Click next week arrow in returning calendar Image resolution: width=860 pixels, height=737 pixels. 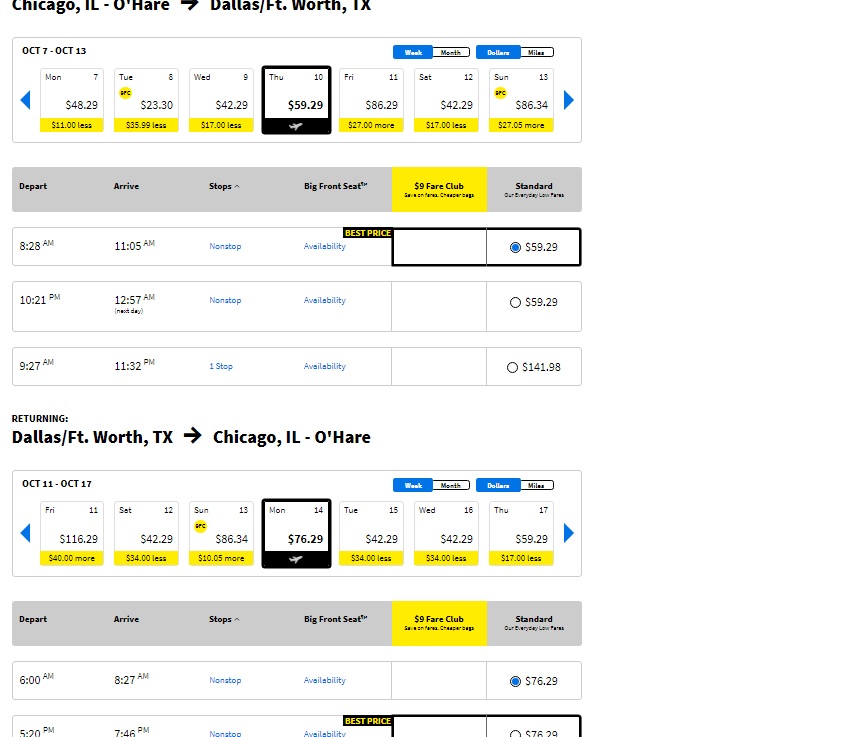click(569, 533)
